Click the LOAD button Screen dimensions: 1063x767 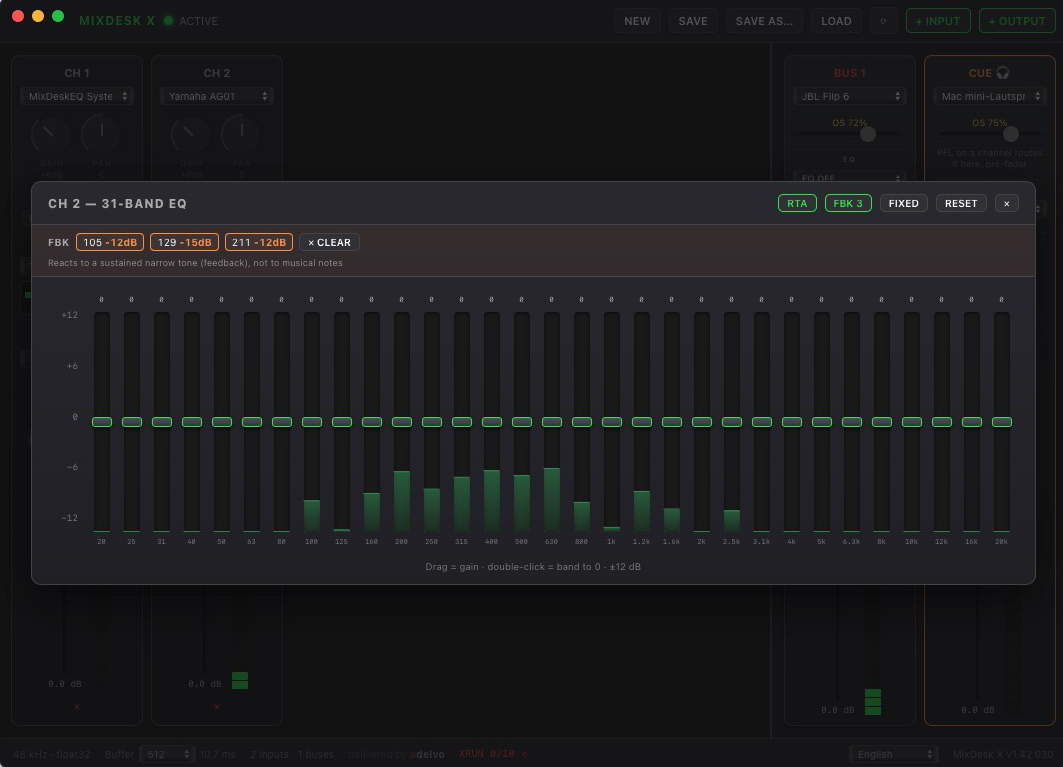[837, 21]
